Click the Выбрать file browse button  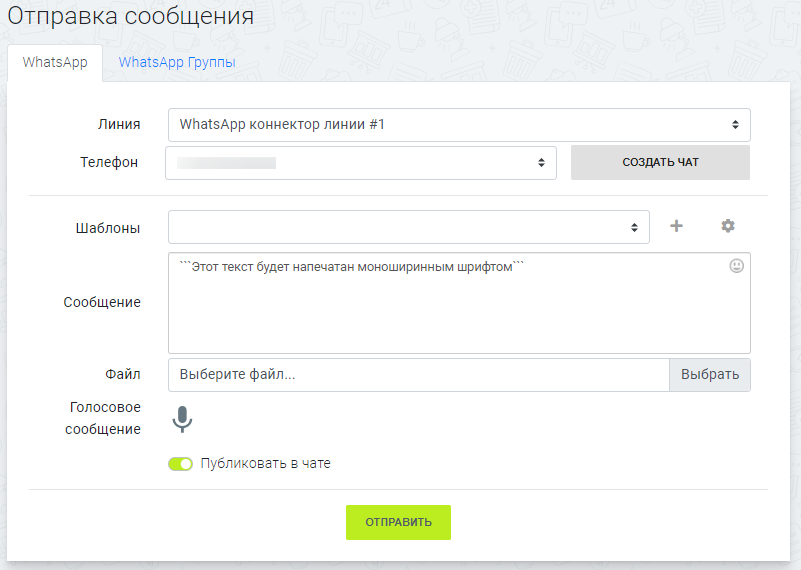click(x=709, y=375)
